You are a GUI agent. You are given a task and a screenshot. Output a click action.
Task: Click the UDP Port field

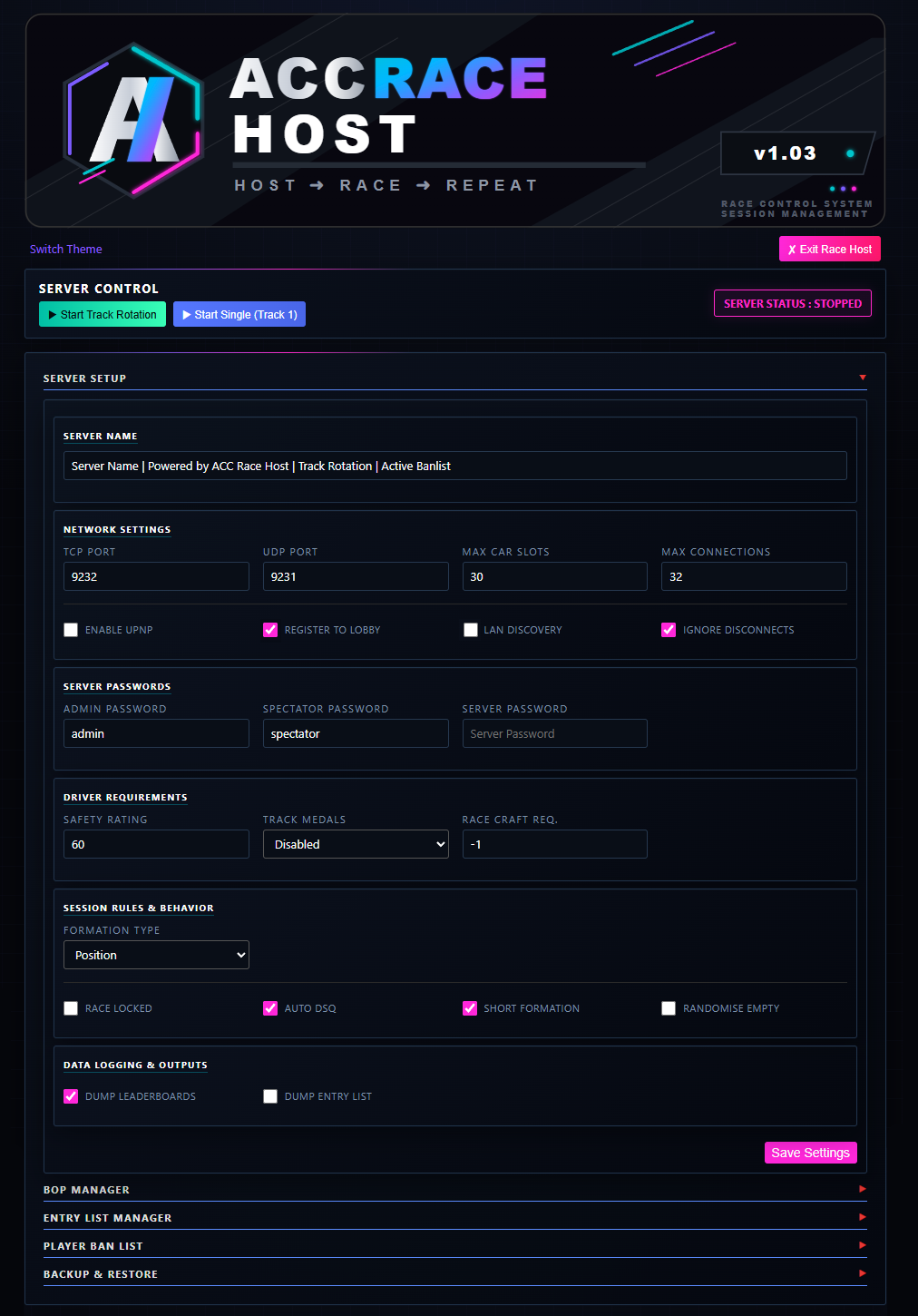tap(356, 576)
